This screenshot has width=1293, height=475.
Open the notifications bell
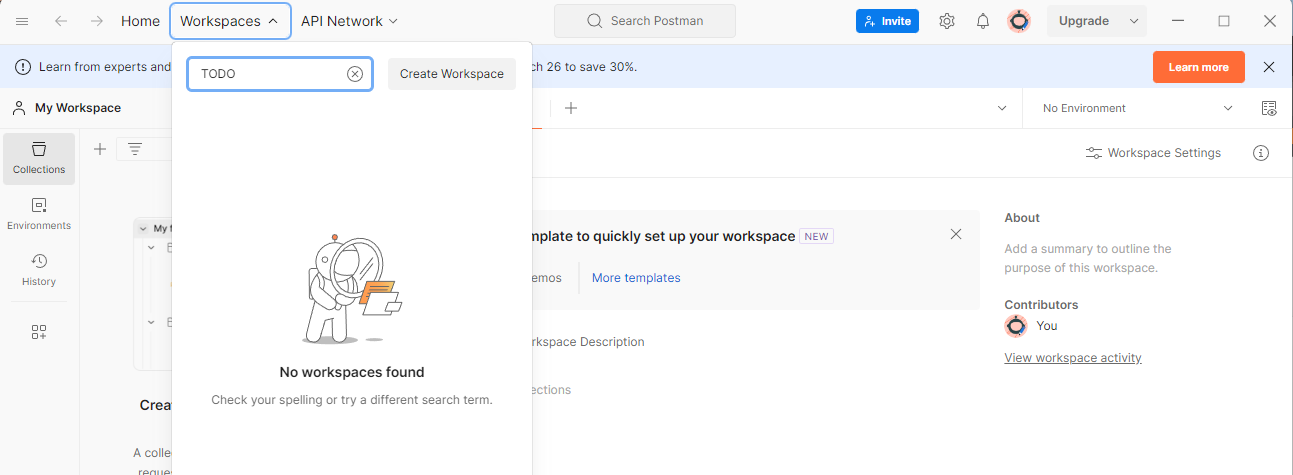(x=983, y=21)
